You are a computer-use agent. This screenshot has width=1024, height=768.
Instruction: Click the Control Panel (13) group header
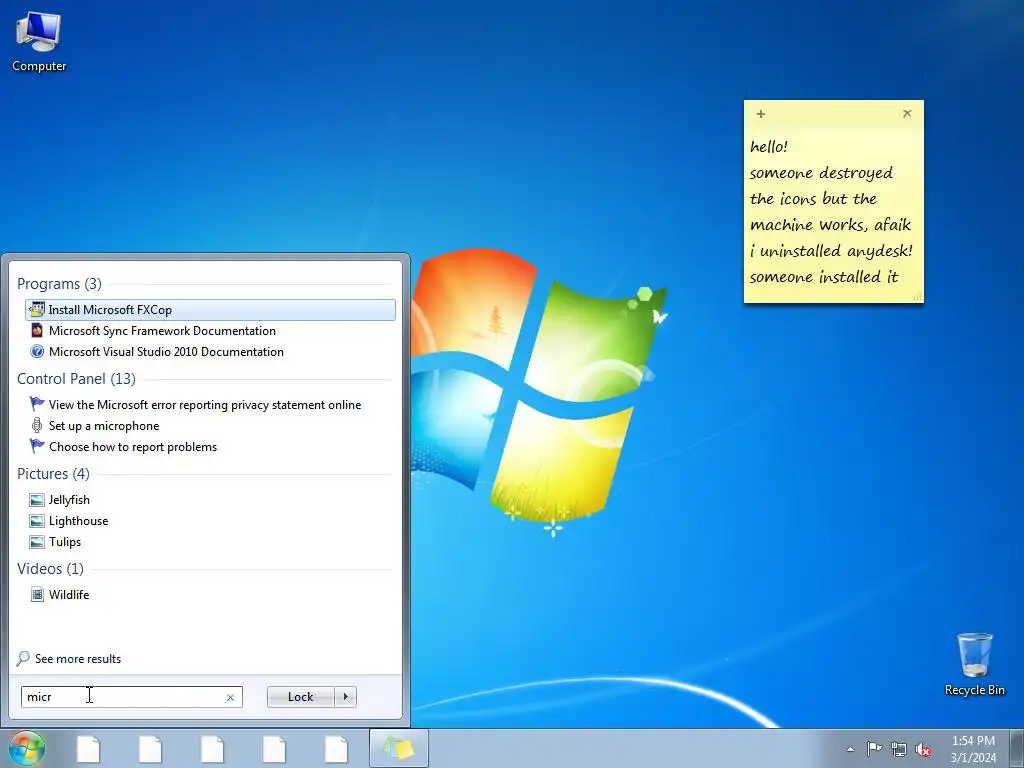[76, 379]
